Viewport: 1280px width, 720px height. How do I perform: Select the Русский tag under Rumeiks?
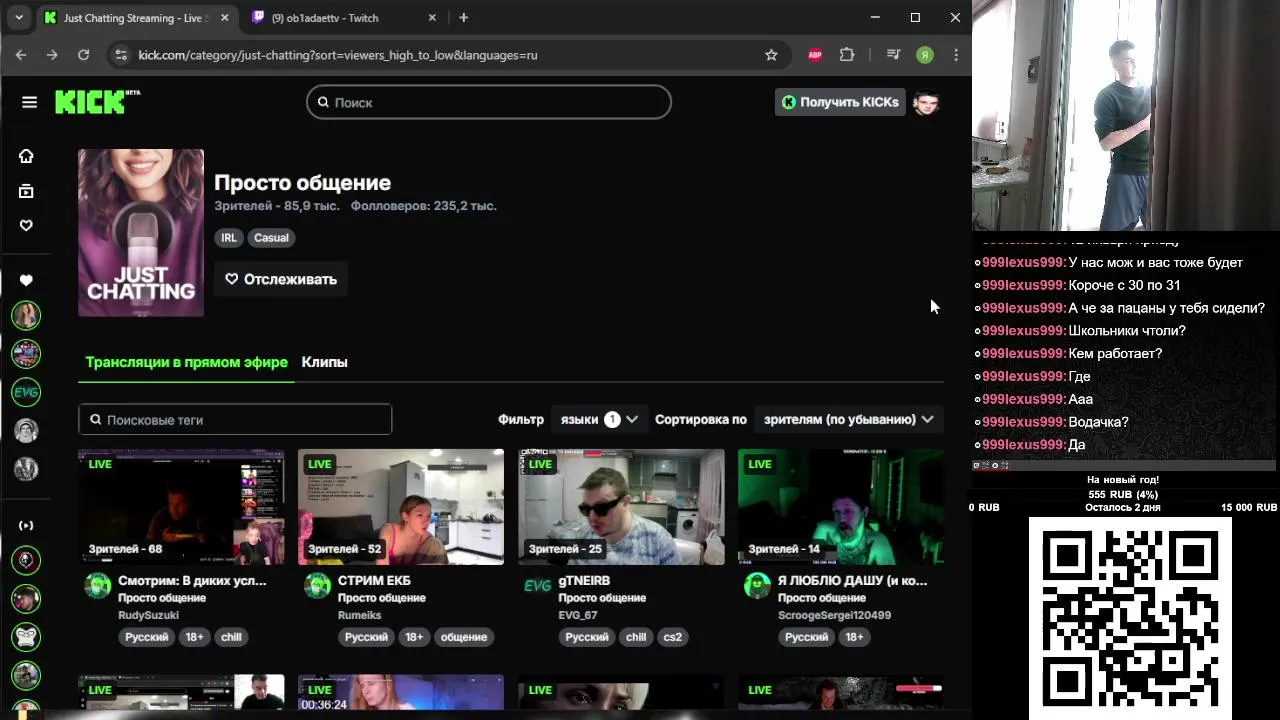click(366, 637)
